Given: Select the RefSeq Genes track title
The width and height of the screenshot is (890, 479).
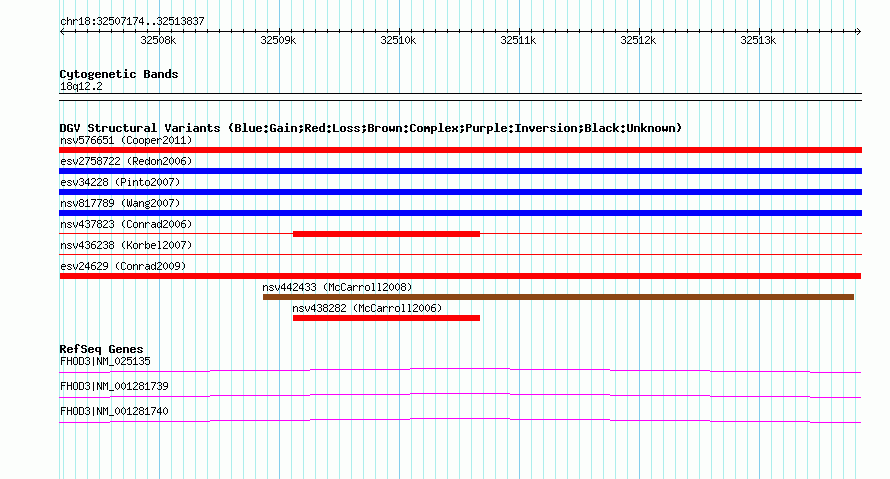Looking at the screenshot, I should tap(101, 349).
